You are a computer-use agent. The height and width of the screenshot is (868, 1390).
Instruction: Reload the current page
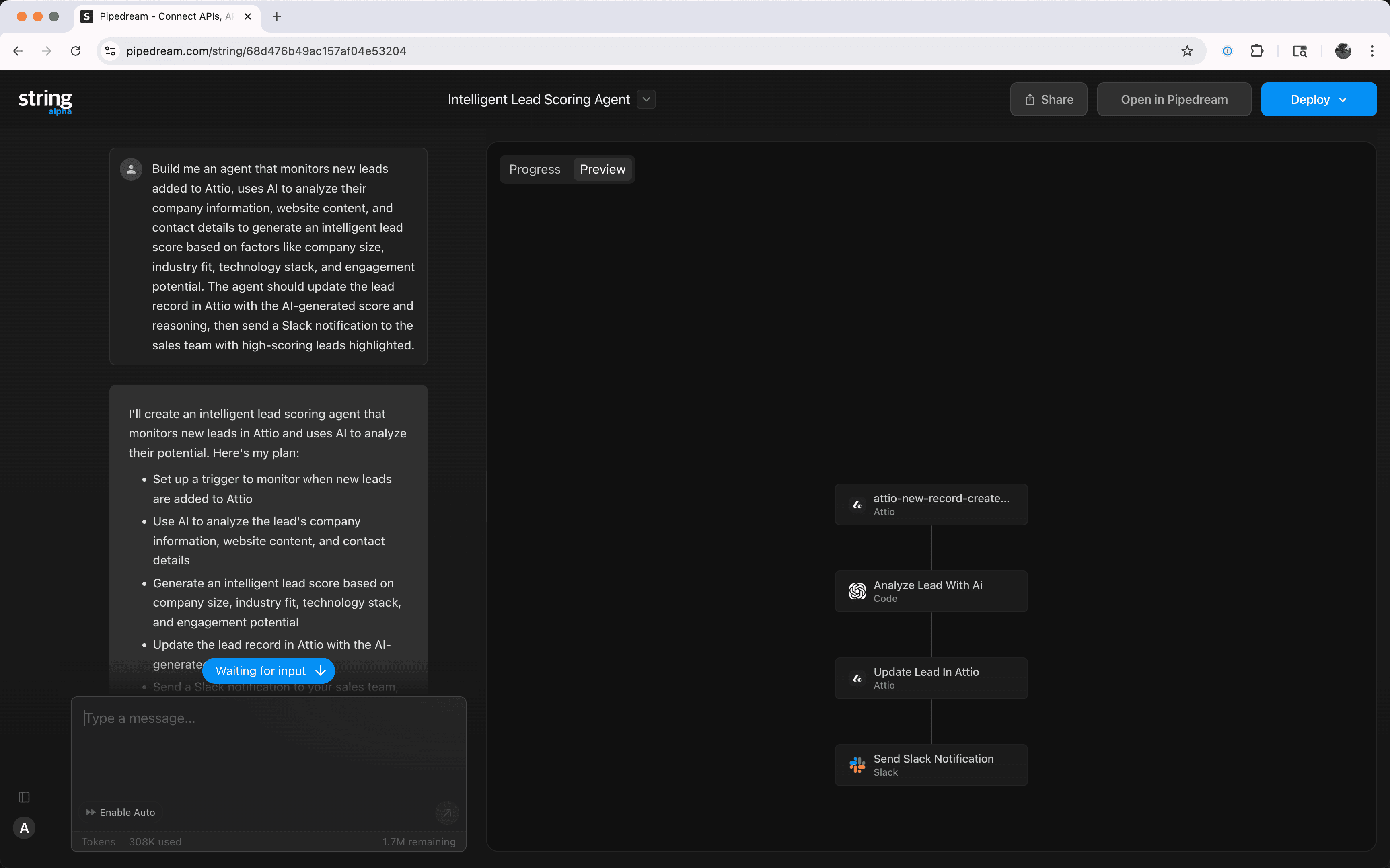pos(76,51)
